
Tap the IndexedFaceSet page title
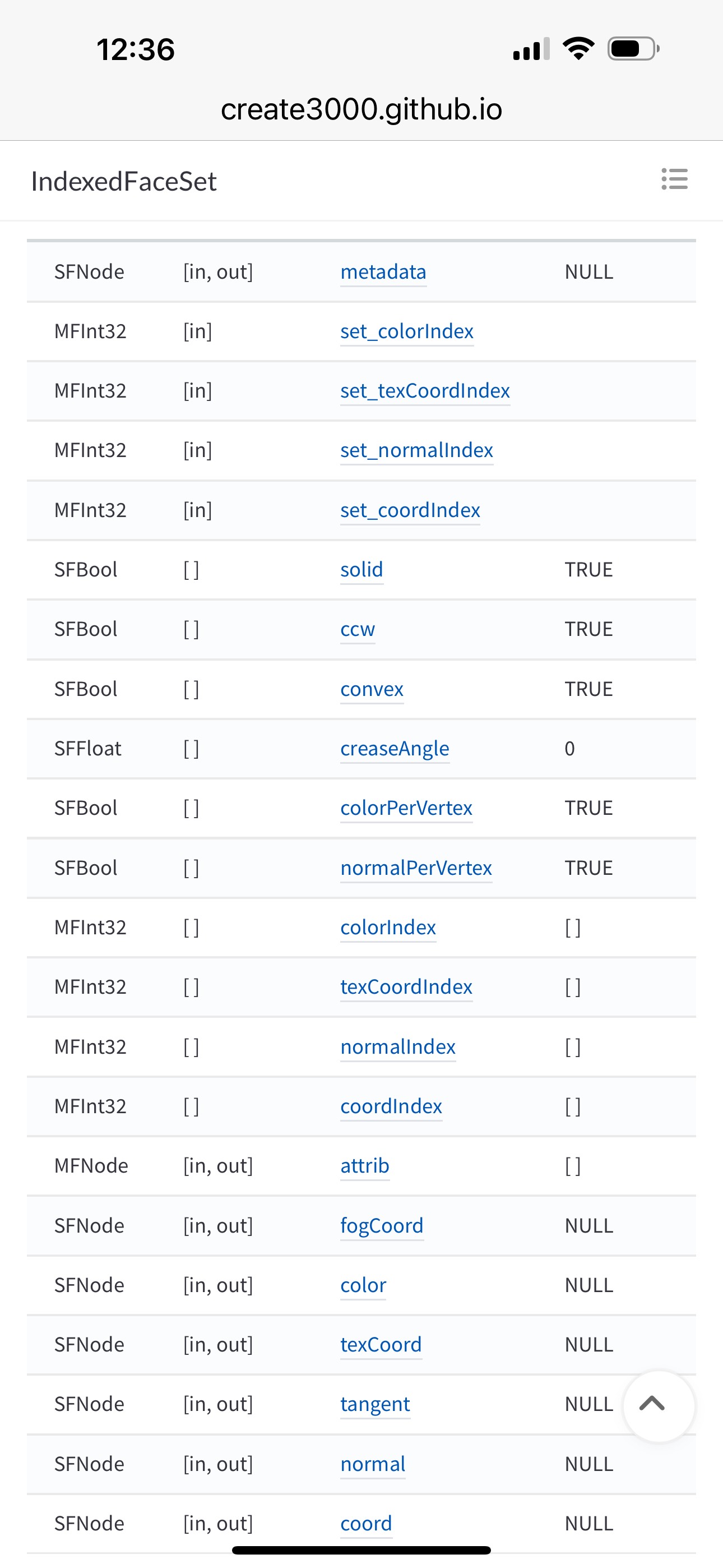point(124,181)
